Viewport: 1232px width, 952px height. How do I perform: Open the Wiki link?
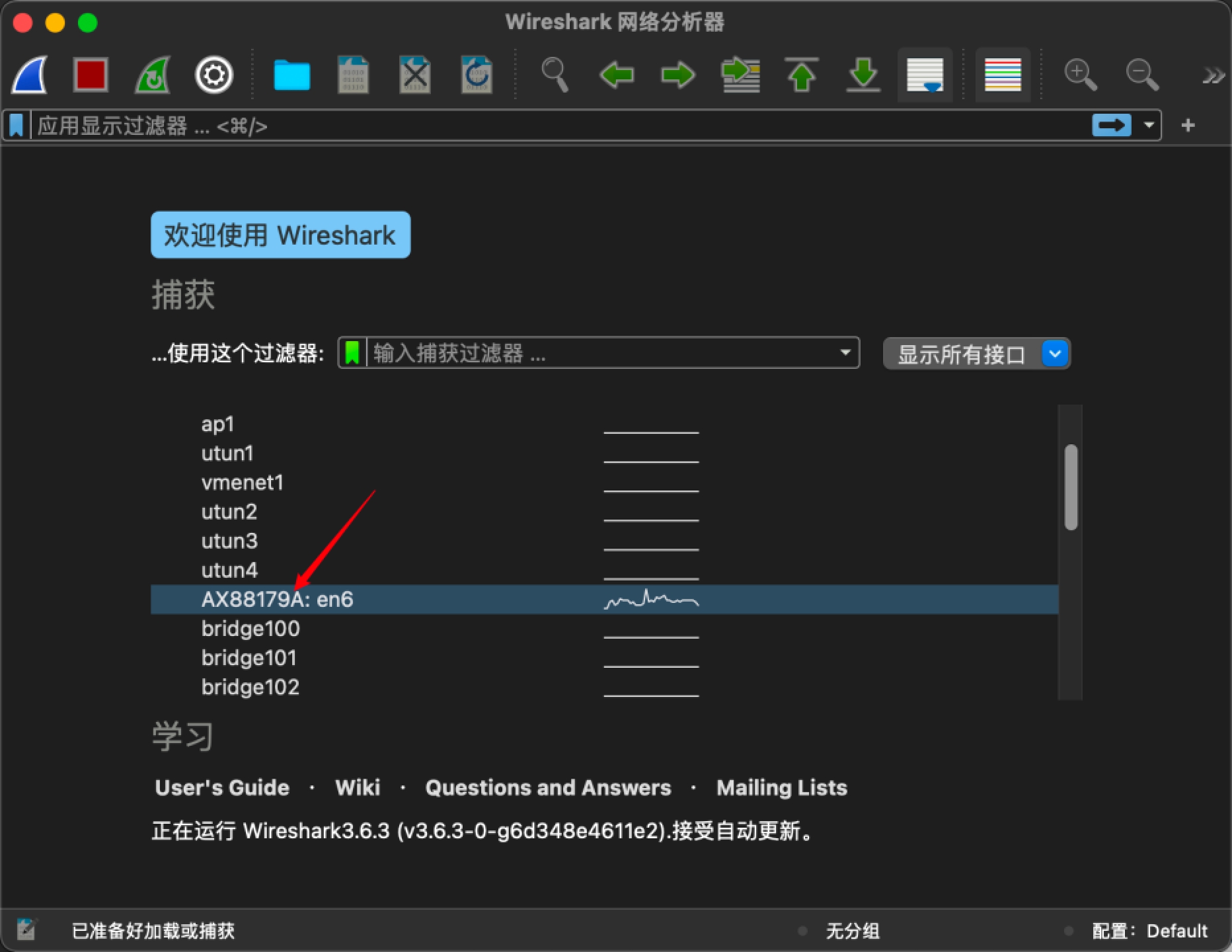(358, 787)
